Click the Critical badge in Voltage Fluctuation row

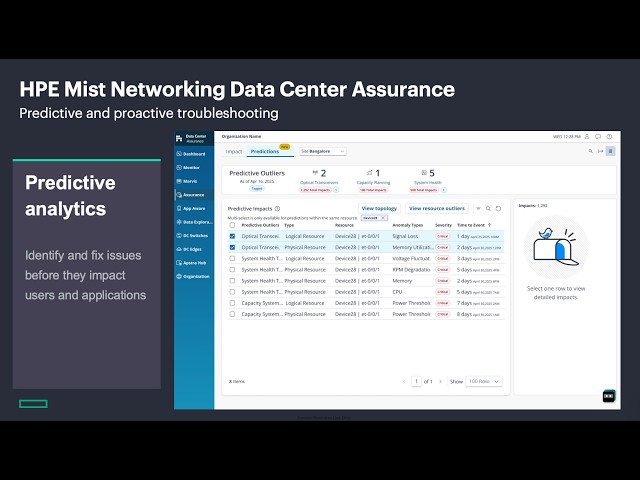442,258
